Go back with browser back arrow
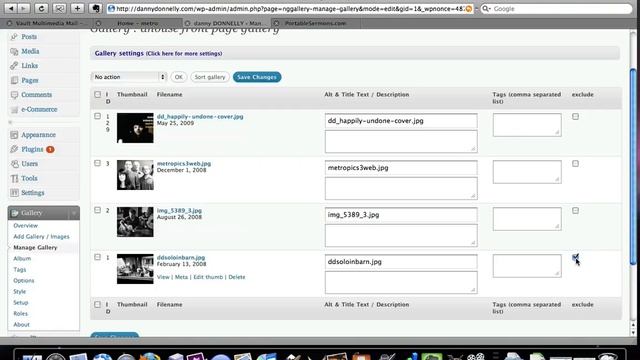 point(11,8)
